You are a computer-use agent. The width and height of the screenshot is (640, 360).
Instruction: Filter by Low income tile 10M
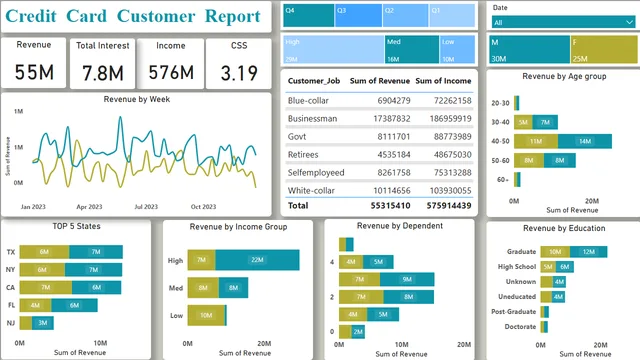(457, 49)
